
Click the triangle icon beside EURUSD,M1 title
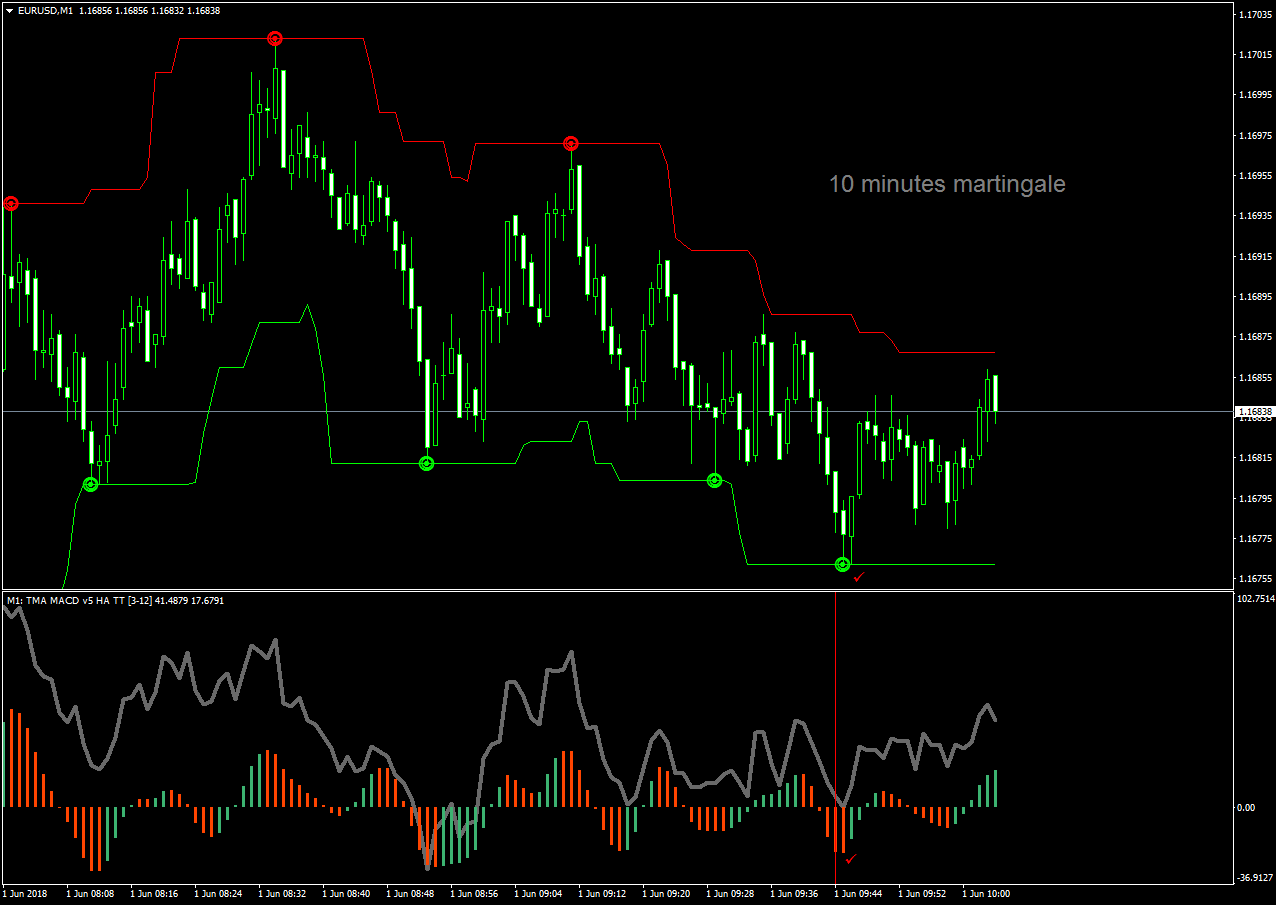coord(9,10)
